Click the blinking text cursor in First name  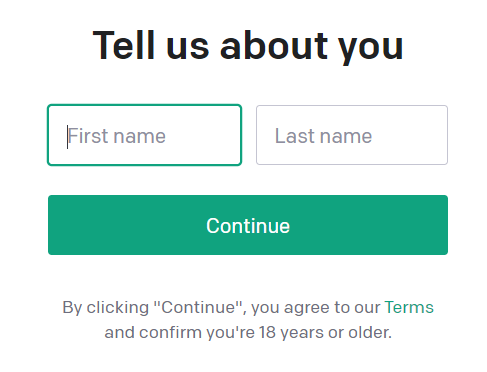tap(67, 137)
